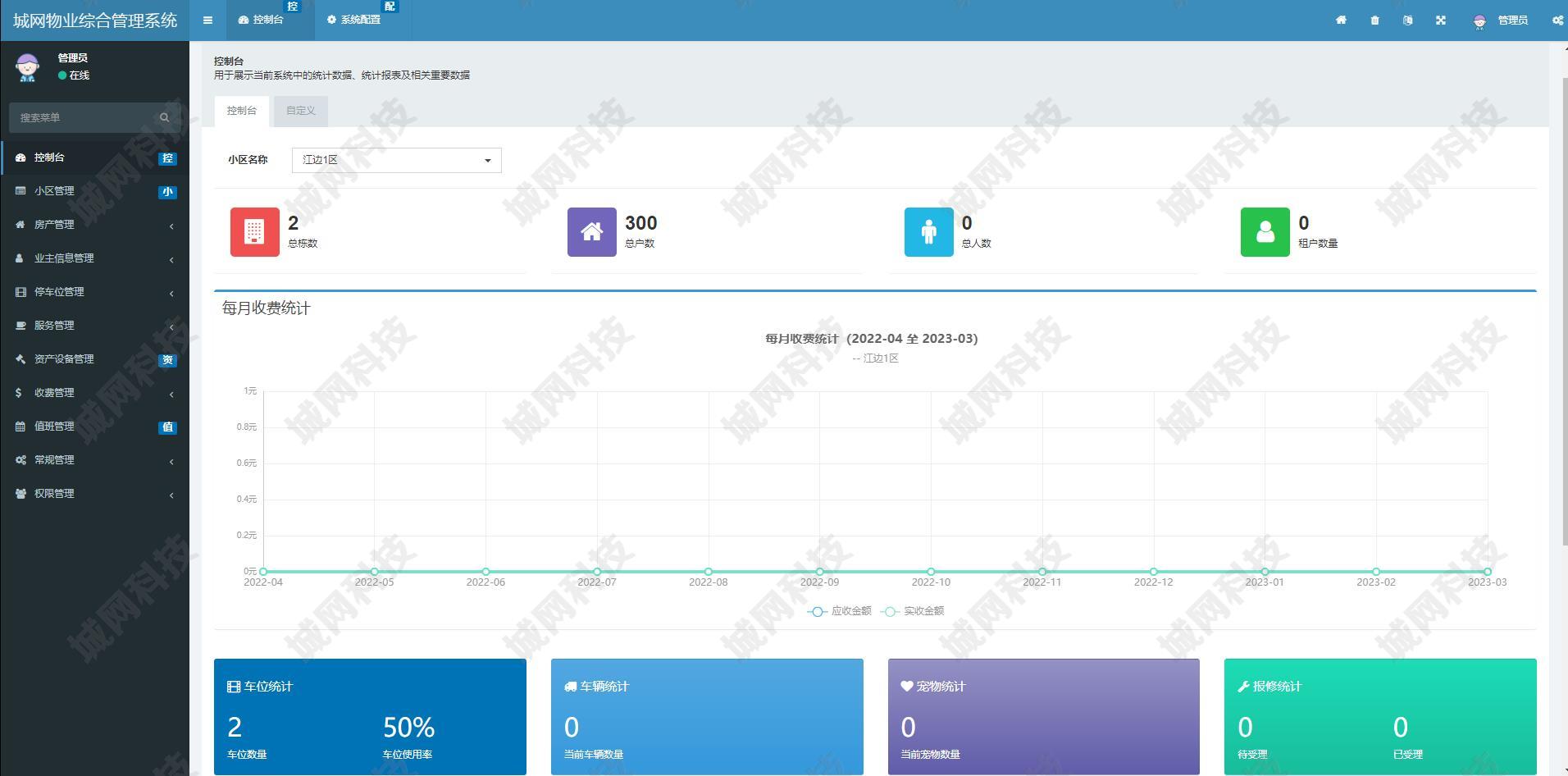
Task: Open 值班管理 in the sidebar
Action: click(95, 427)
